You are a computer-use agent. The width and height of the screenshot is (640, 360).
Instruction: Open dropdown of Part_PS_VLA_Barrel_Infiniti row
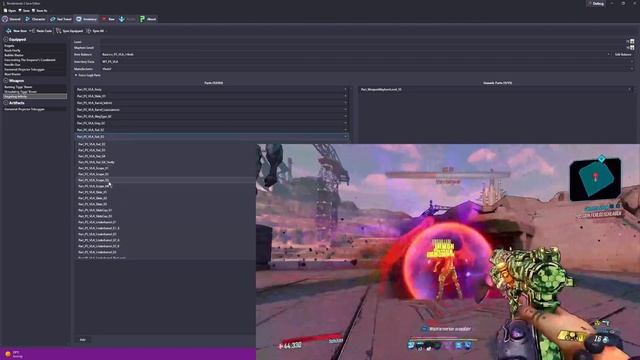345,103
